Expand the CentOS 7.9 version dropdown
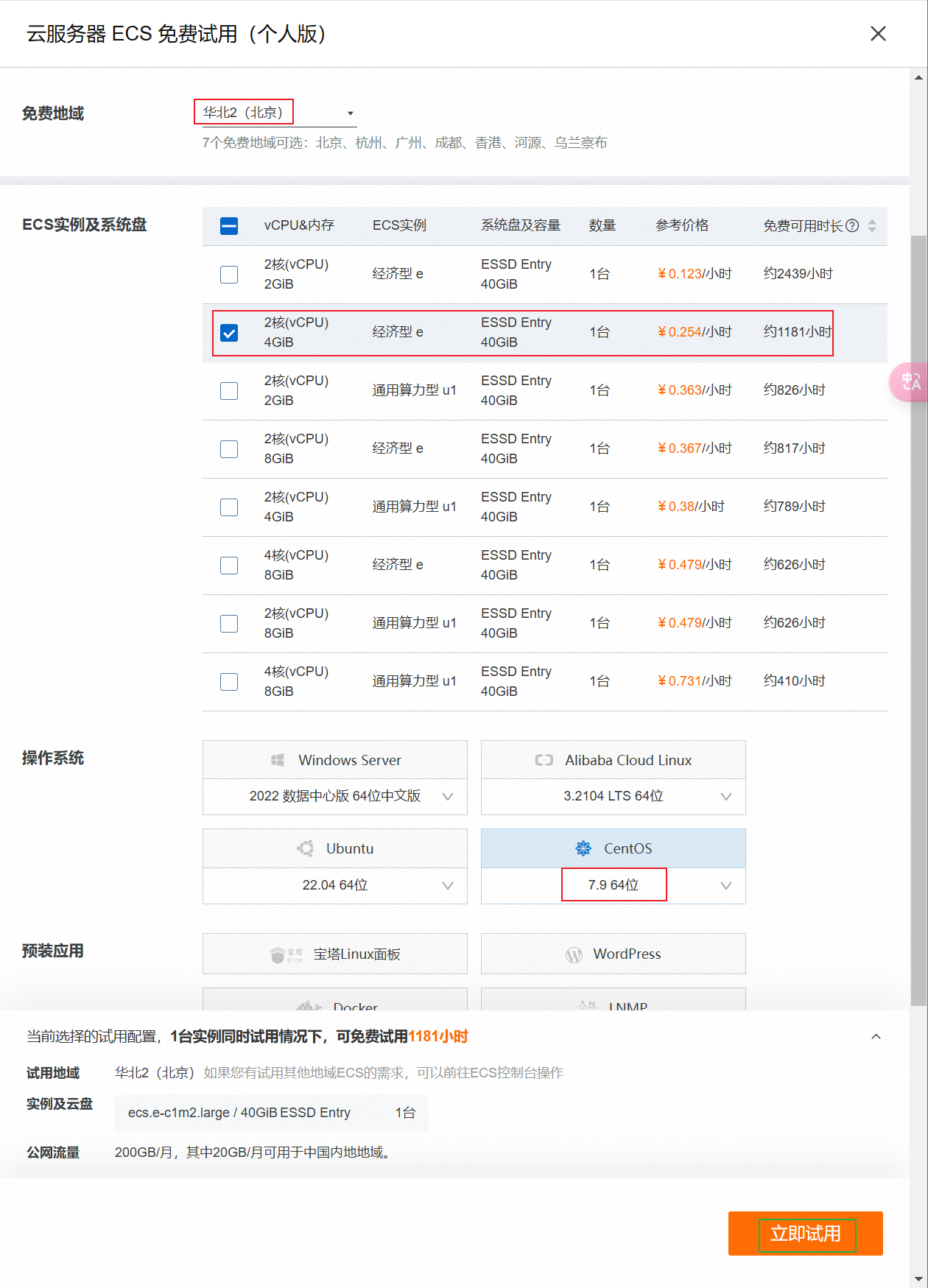 [614, 885]
